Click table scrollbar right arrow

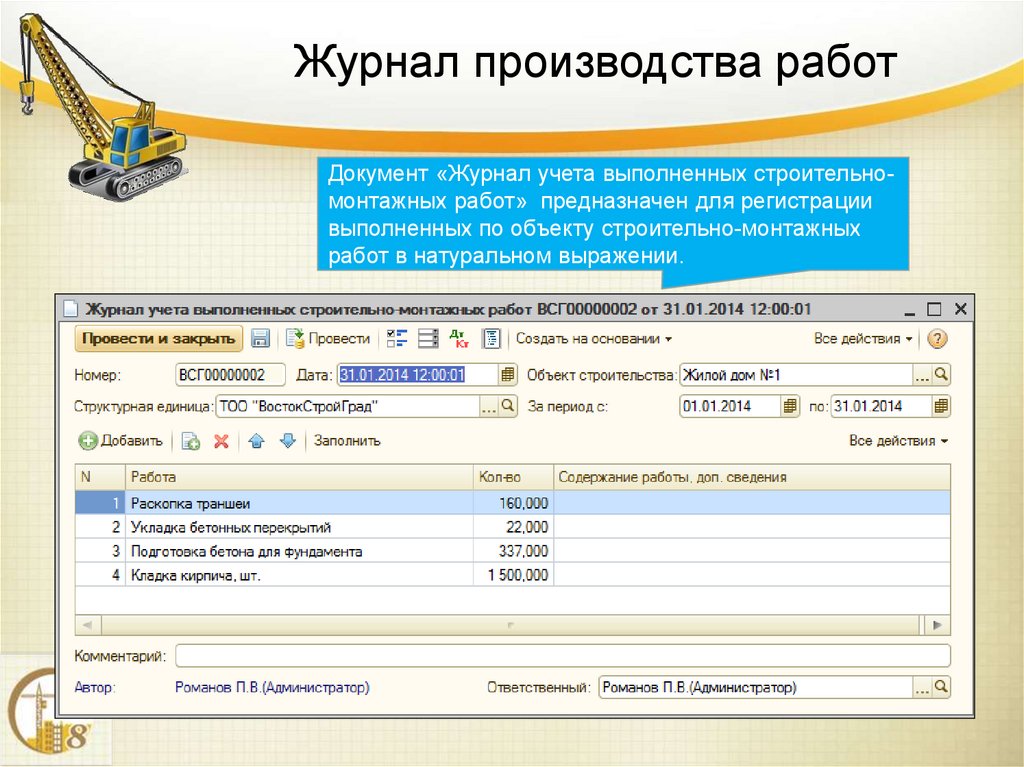tap(937, 625)
